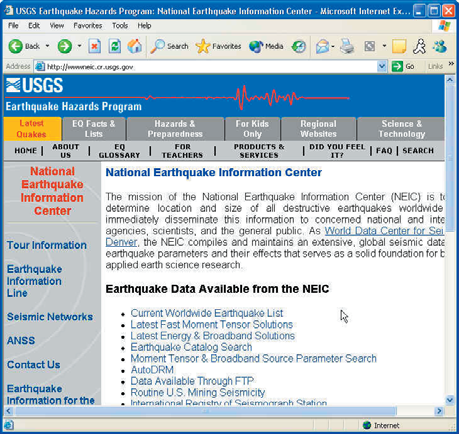Viewport: 459px width, 434px height.
Task: Open Current Worldwide Earthquake List link
Action: click(207, 313)
